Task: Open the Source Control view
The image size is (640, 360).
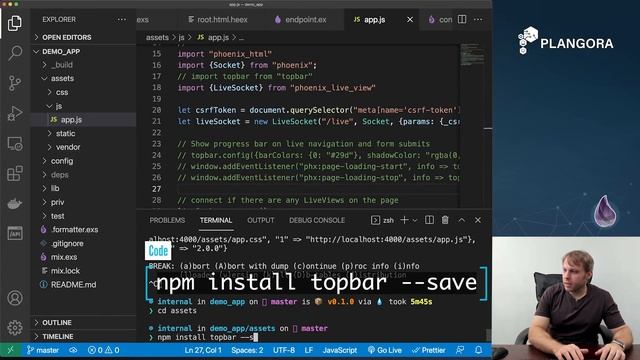Action: pyautogui.click(x=15, y=83)
